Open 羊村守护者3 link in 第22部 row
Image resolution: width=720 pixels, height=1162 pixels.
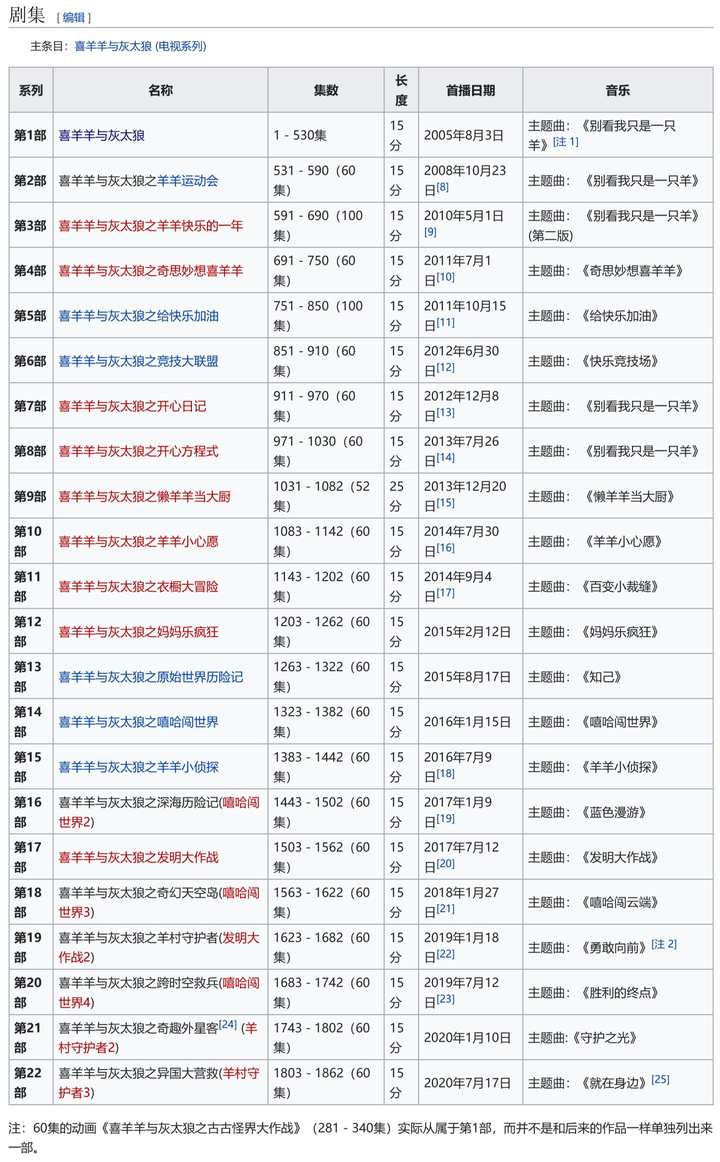[x=159, y=1083]
